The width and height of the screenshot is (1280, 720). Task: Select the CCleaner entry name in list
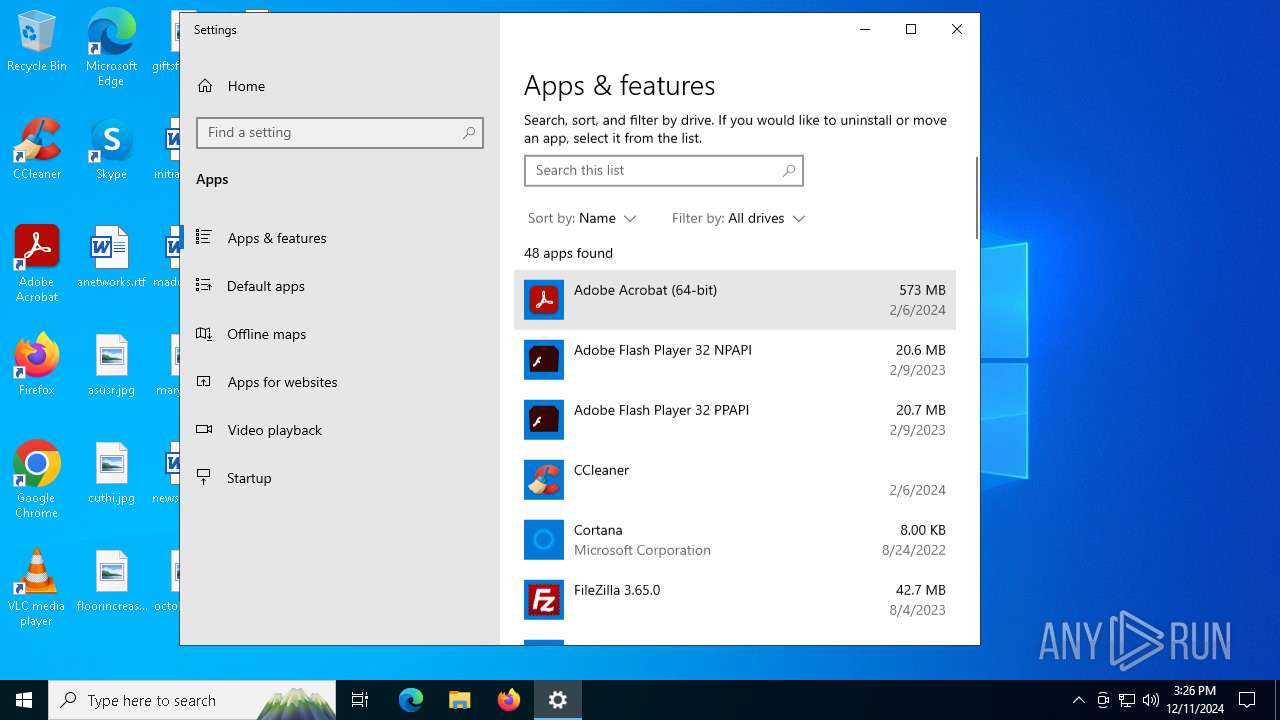click(601, 470)
